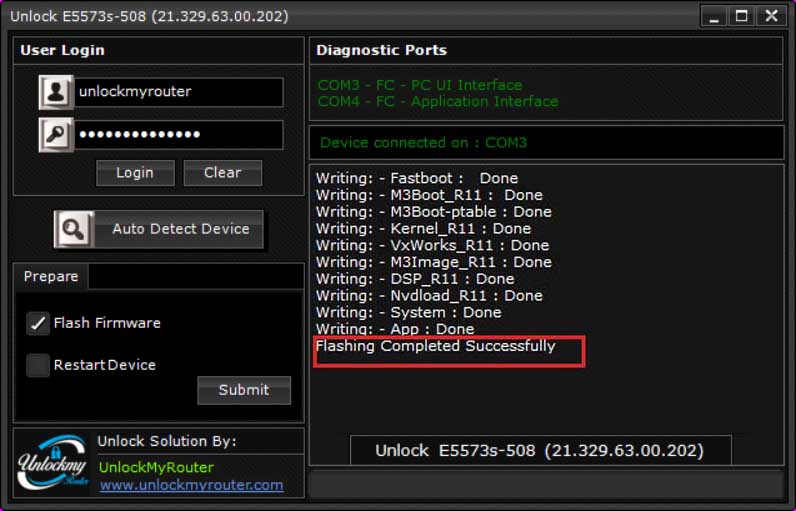Image resolution: width=796 pixels, height=511 pixels.
Task: Close the Unlock E5573s-508 window
Action: pyautogui.click(x=771, y=16)
